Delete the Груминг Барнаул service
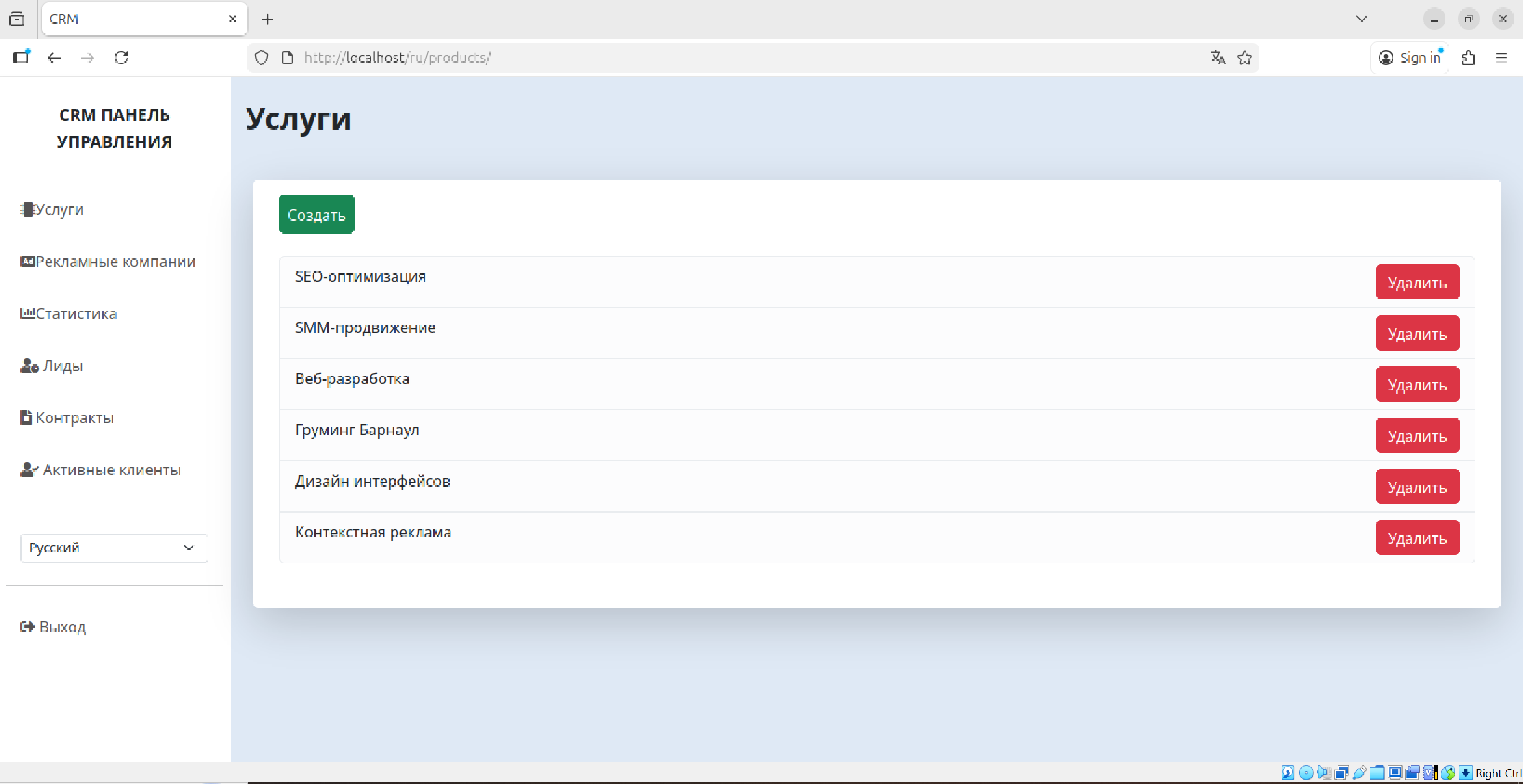1523x784 pixels. (x=1417, y=436)
